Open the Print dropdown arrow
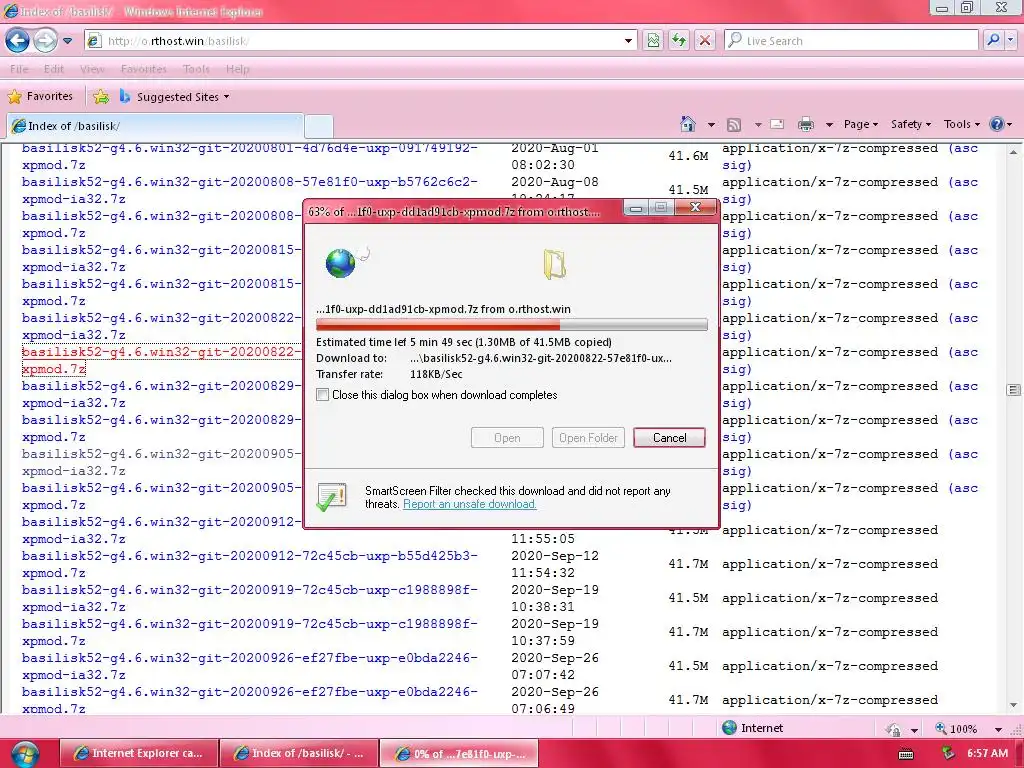This screenshot has height=768, width=1024. [x=829, y=124]
